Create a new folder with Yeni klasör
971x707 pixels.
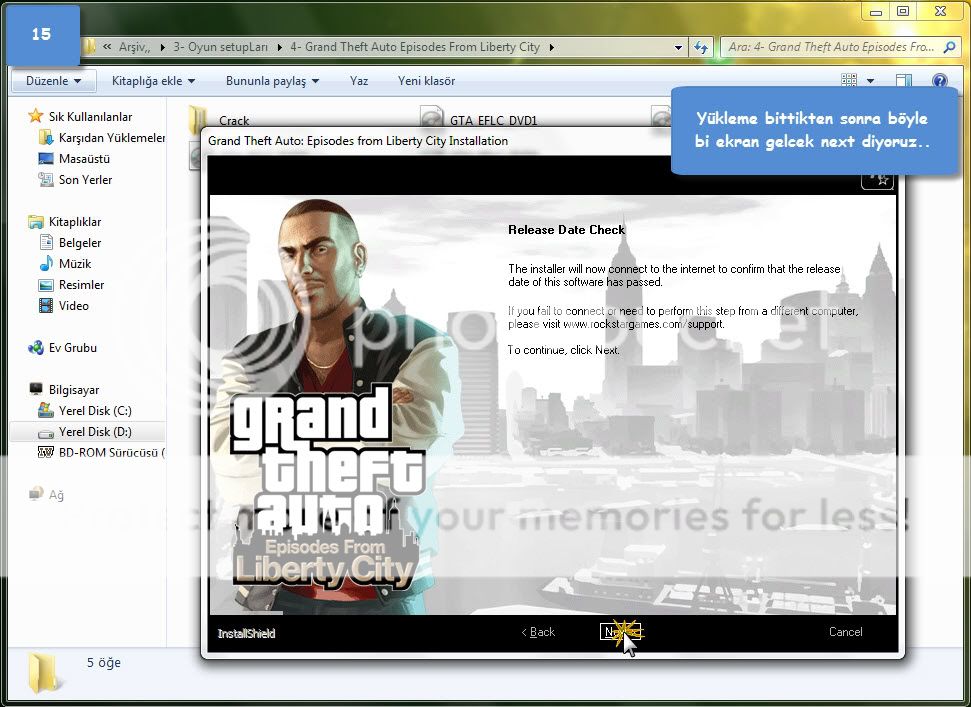[426, 81]
